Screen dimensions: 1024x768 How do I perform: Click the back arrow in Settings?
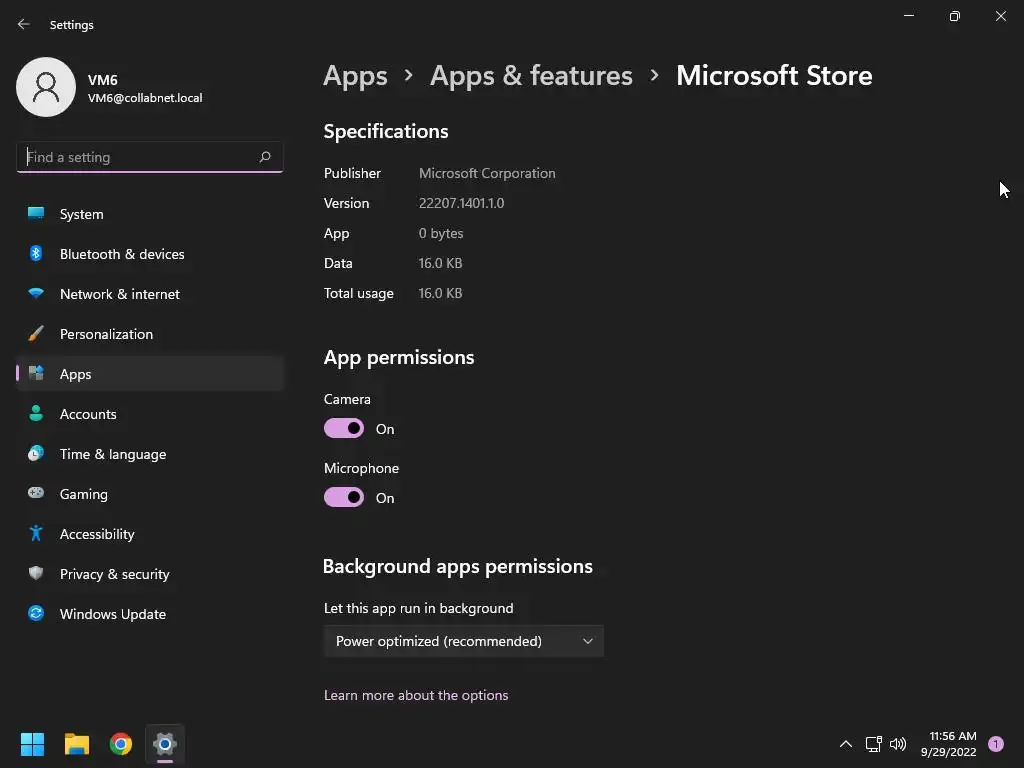pos(24,24)
